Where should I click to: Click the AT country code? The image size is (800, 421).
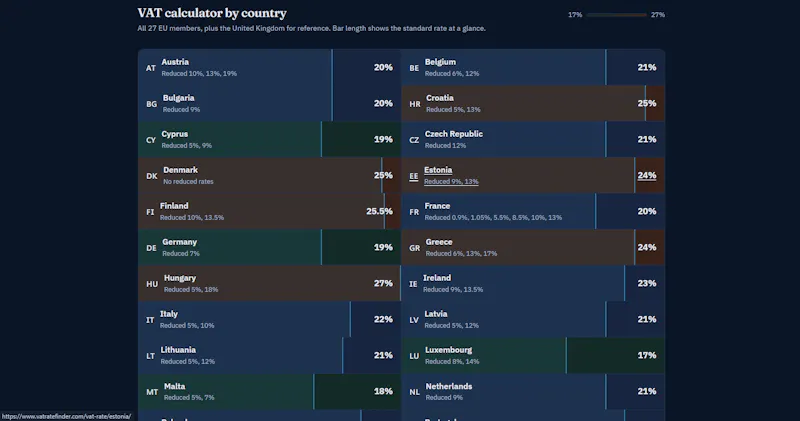[x=151, y=68]
